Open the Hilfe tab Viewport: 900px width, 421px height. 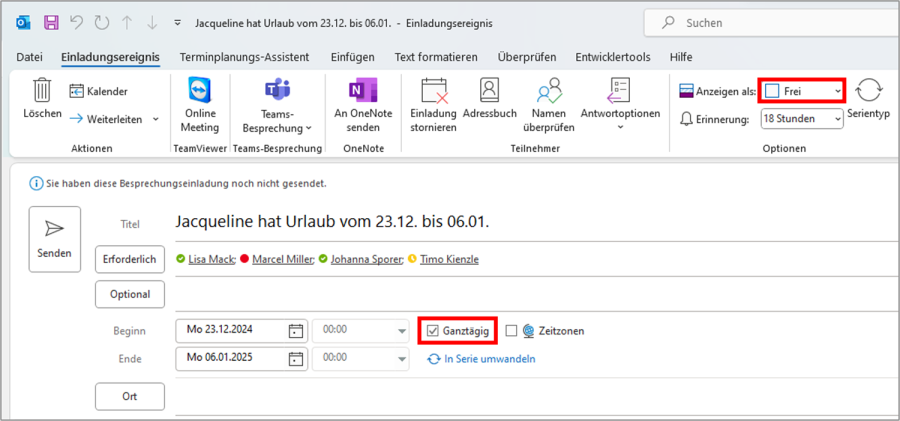click(681, 57)
